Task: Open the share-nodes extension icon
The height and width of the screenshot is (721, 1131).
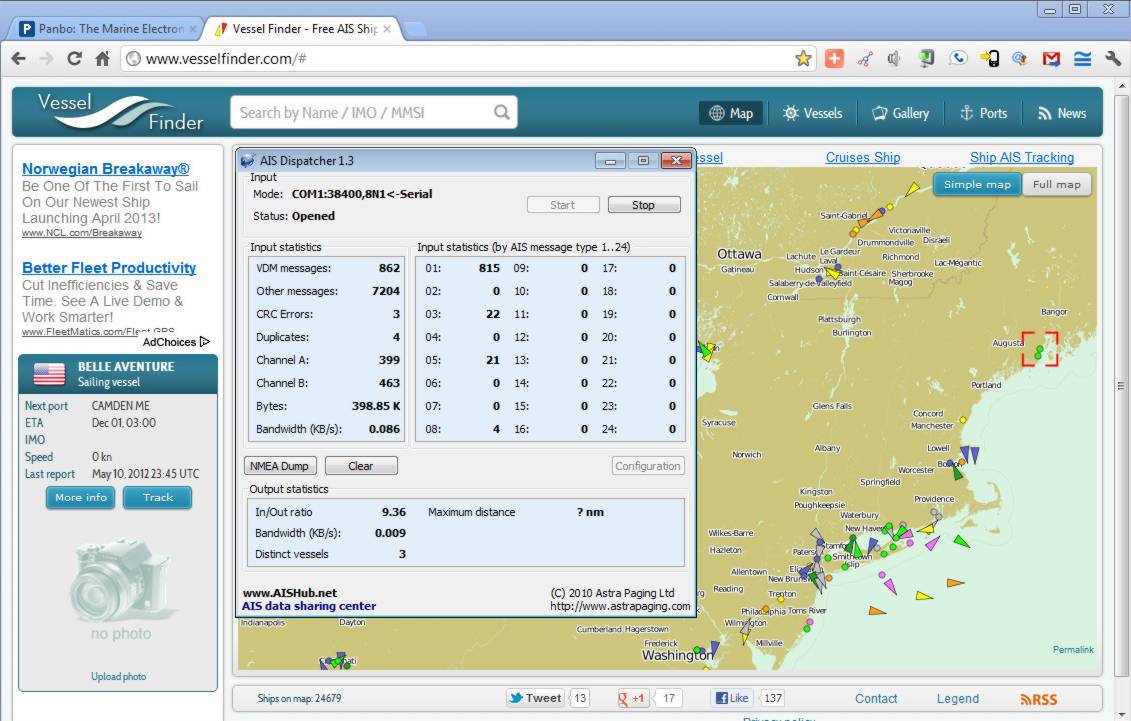Action: point(865,59)
